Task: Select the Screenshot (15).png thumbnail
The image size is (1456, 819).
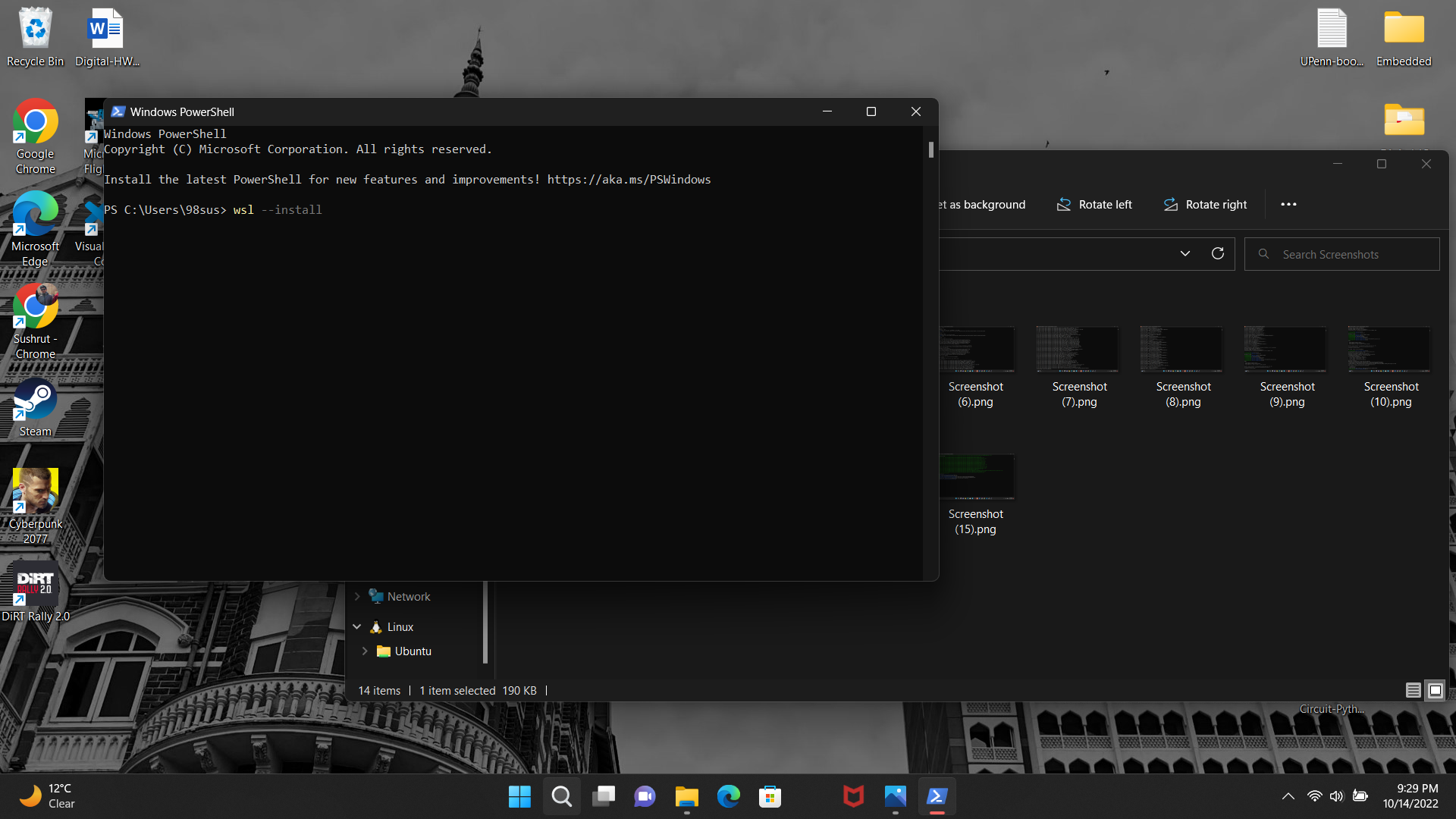Action: coord(977,476)
